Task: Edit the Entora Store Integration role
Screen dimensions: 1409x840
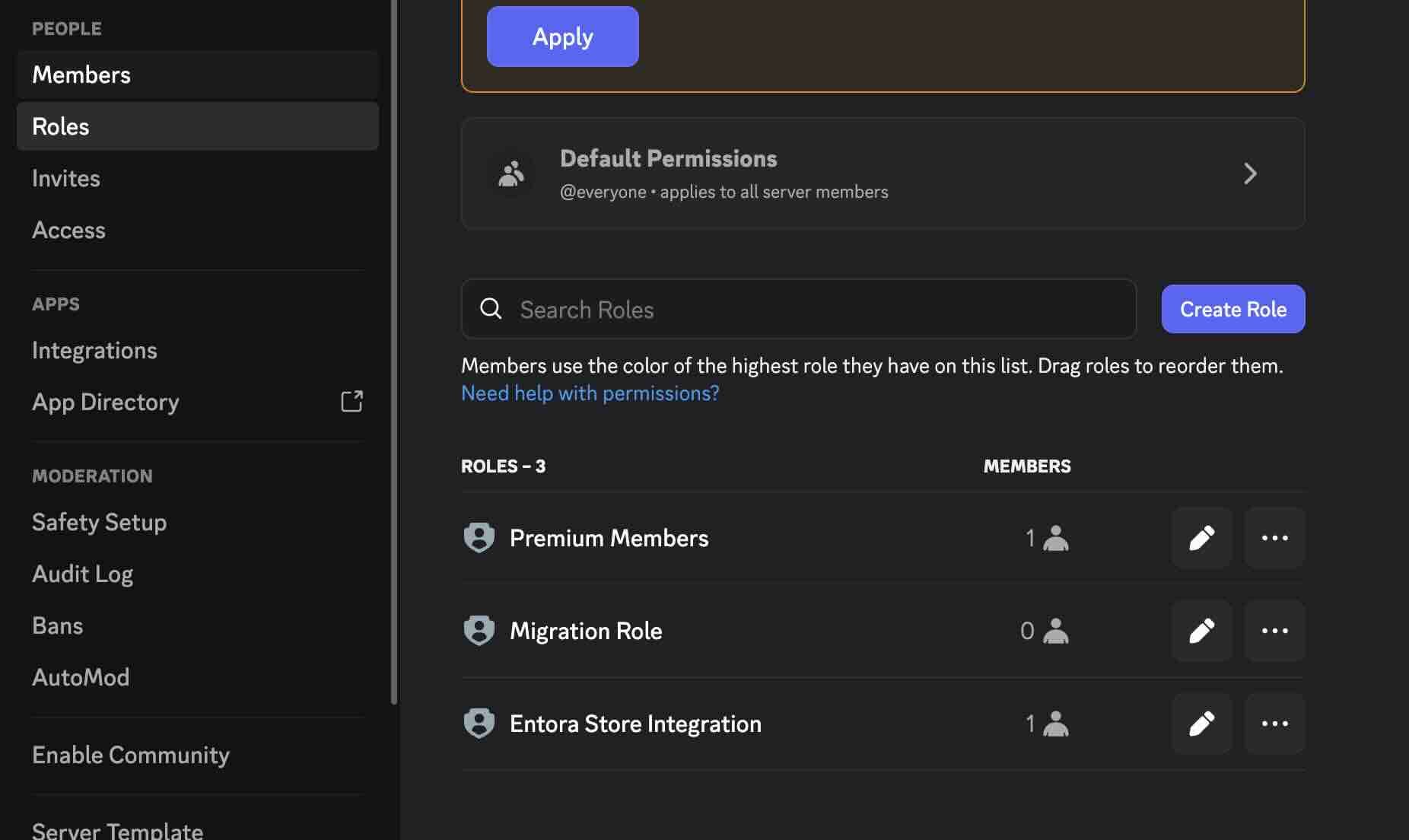Action: (x=1201, y=723)
